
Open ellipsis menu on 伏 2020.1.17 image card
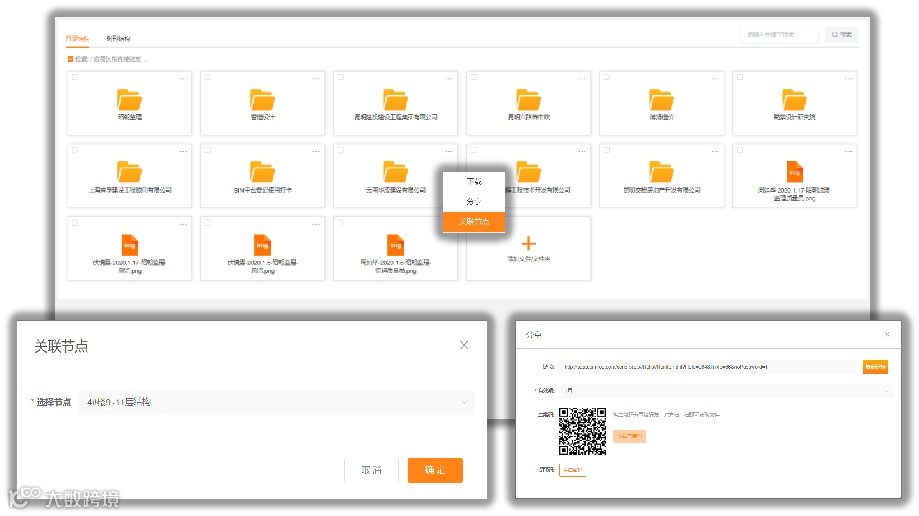pyautogui.click(x=183, y=224)
